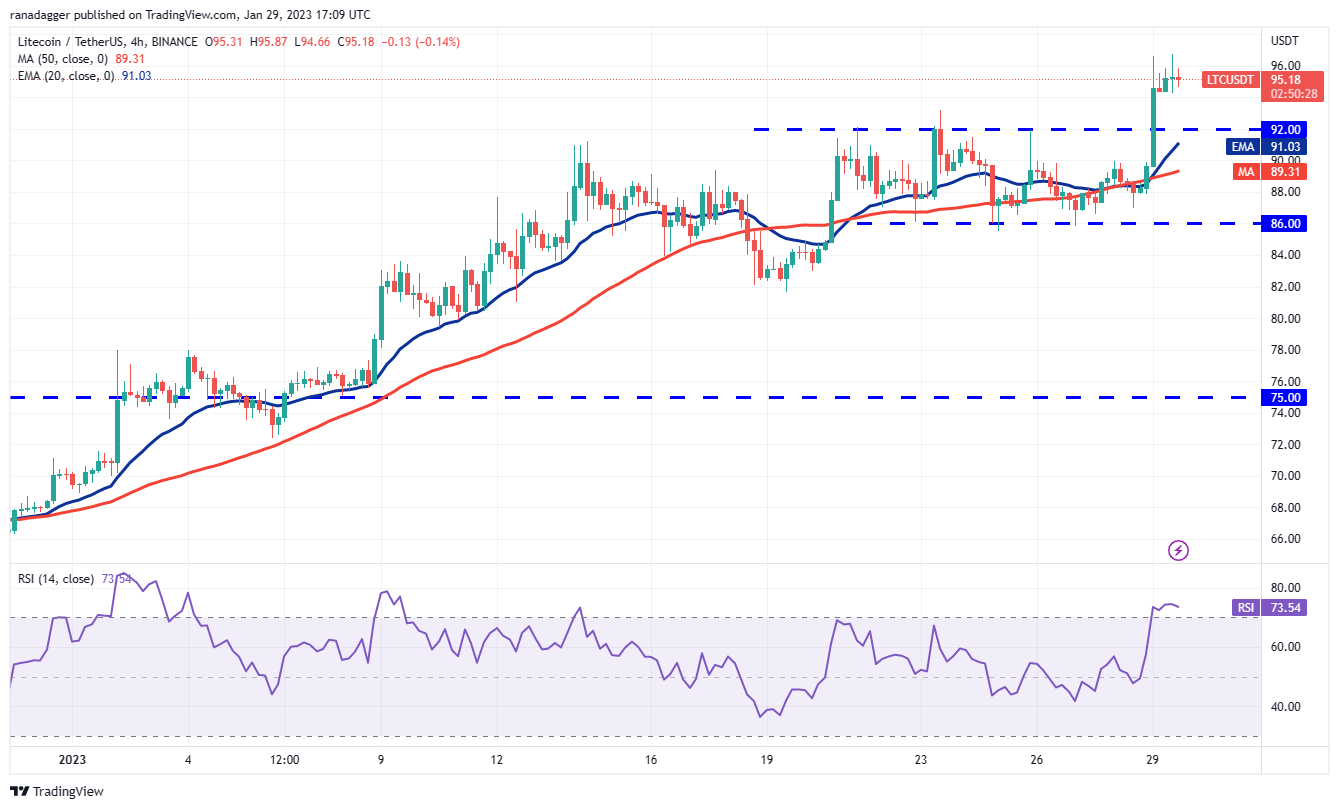Click the red MA 89.31 axis tag
1339x809 pixels.
(1244, 171)
